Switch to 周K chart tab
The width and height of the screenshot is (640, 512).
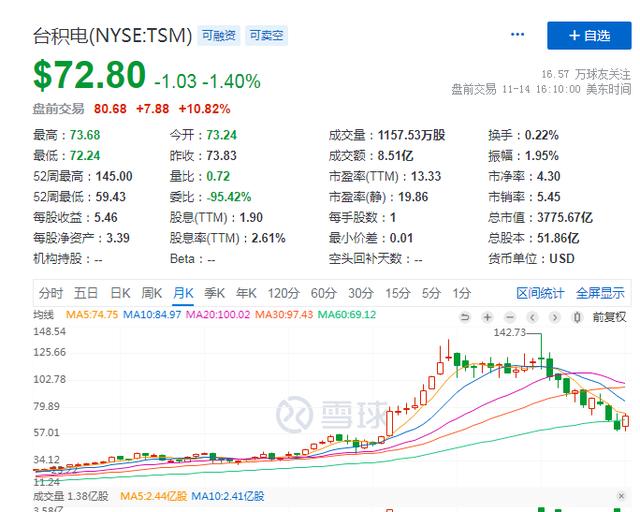point(152,293)
